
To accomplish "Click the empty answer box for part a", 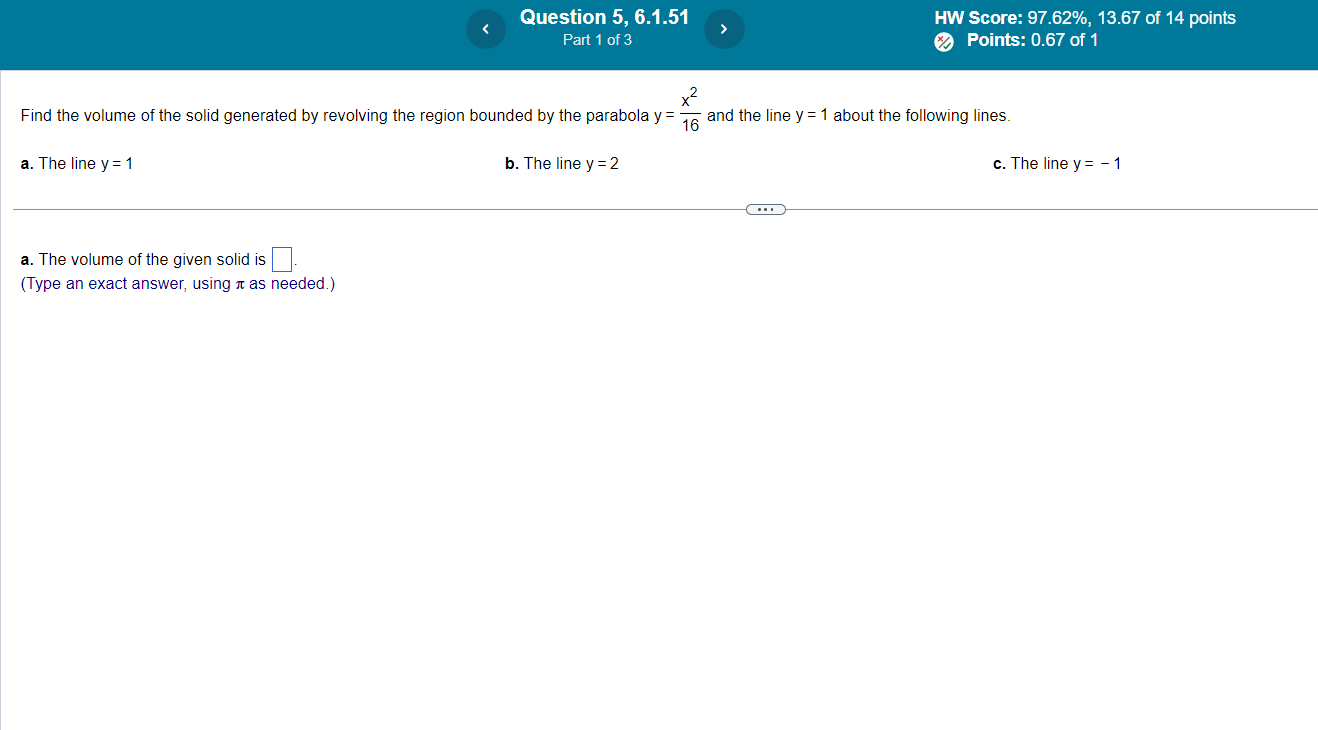I will pos(281,258).
